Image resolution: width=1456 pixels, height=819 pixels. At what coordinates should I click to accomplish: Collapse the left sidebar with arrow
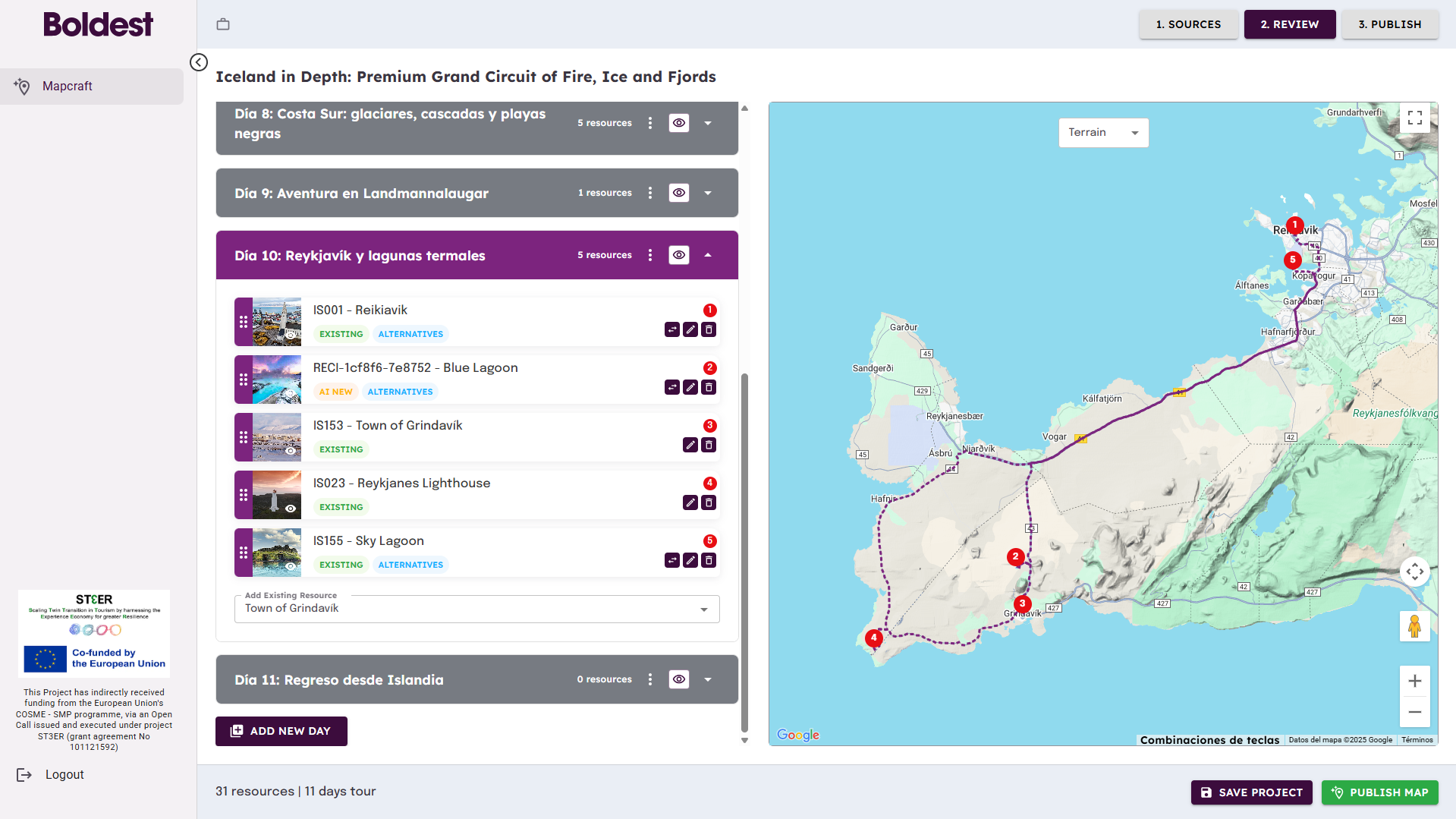pos(199,62)
